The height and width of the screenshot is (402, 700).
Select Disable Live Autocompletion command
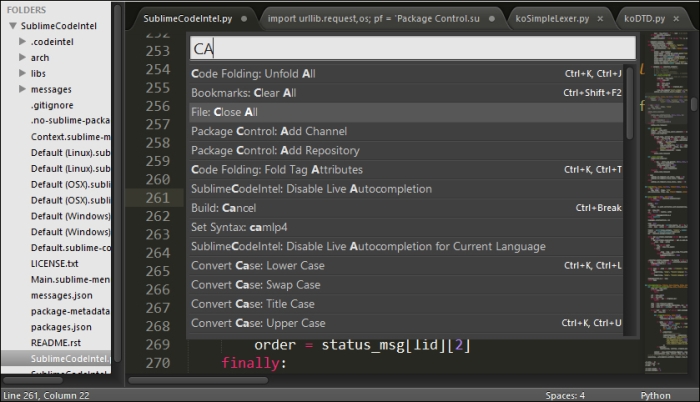pos(406,189)
